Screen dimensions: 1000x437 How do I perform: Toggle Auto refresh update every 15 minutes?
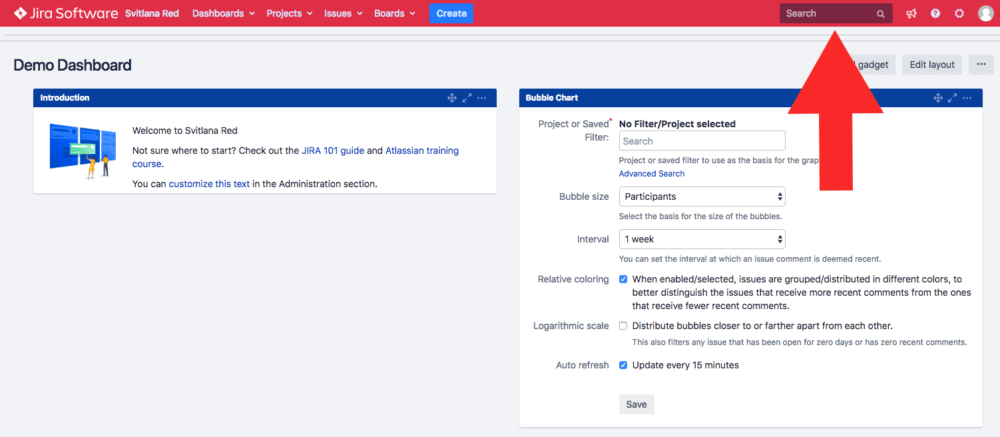(x=623, y=366)
